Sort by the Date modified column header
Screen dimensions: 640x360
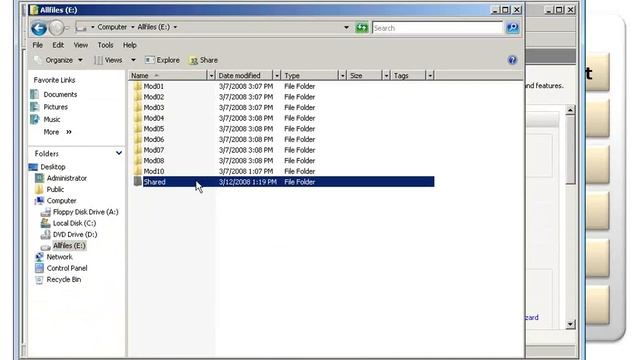[x=244, y=76]
